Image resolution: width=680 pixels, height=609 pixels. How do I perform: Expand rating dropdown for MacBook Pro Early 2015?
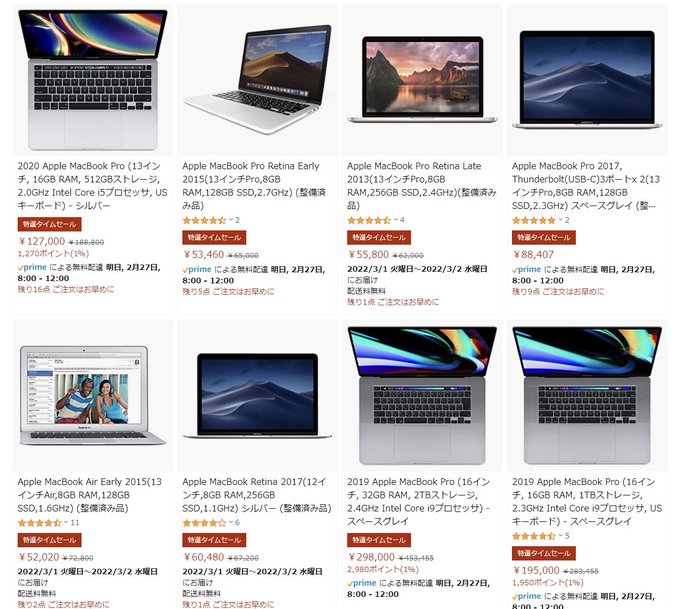tap(231, 220)
